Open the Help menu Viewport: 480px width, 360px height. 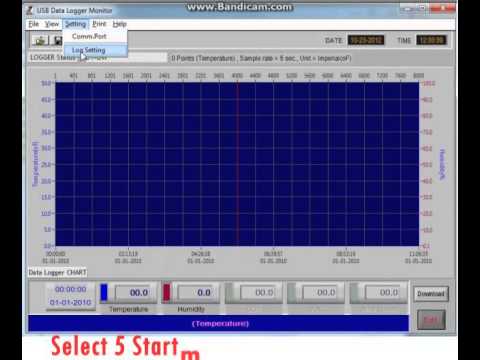pyautogui.click(x=119, y=24)
